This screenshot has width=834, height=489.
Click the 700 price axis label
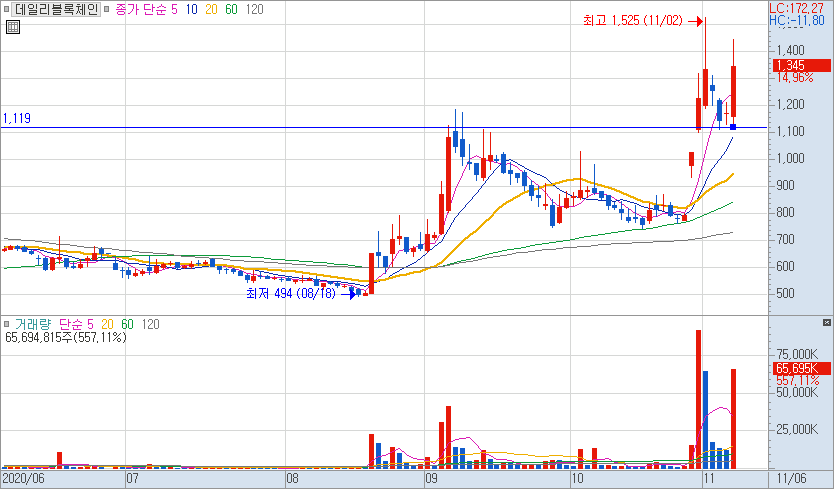click(x=785, y=239)
